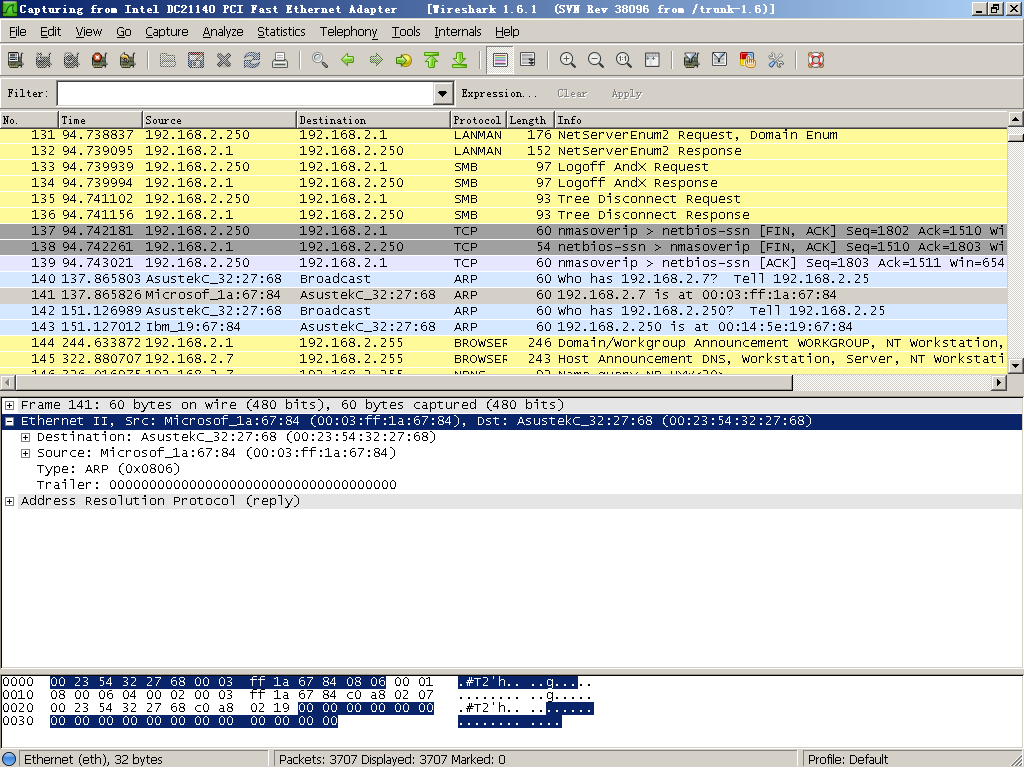Jump to the last packet
The image size is (1024, 768).
point(460,61)
